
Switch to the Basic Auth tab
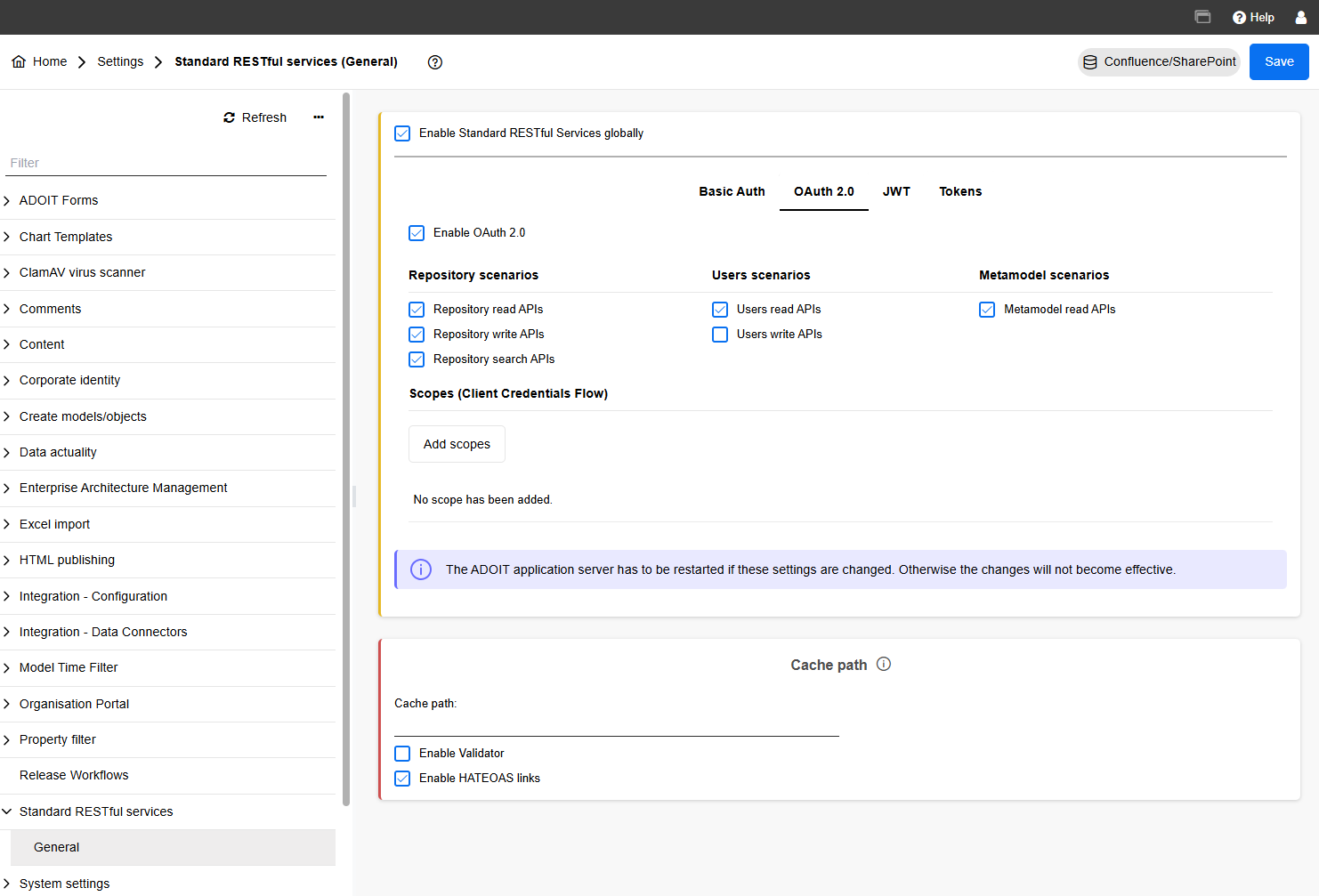coord(732,191)
